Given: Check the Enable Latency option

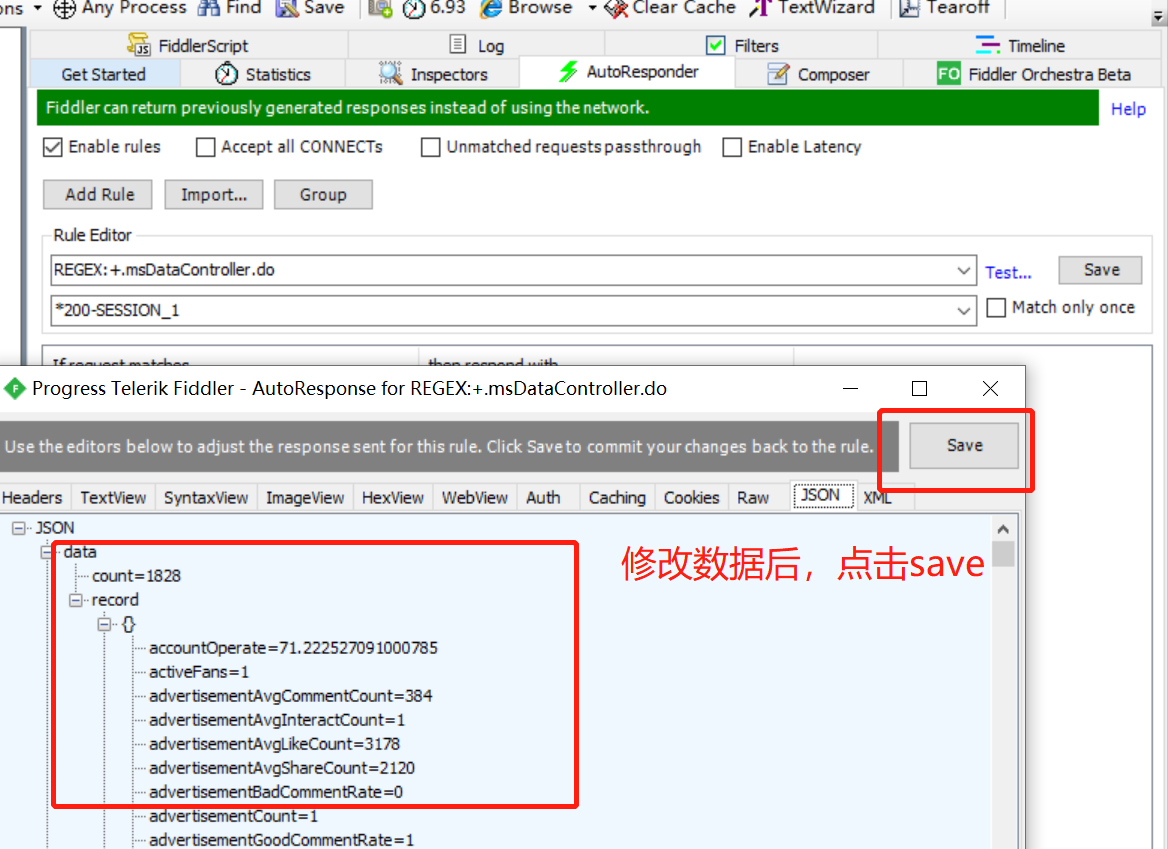Looking at the screenshot, I should point(732,147).
